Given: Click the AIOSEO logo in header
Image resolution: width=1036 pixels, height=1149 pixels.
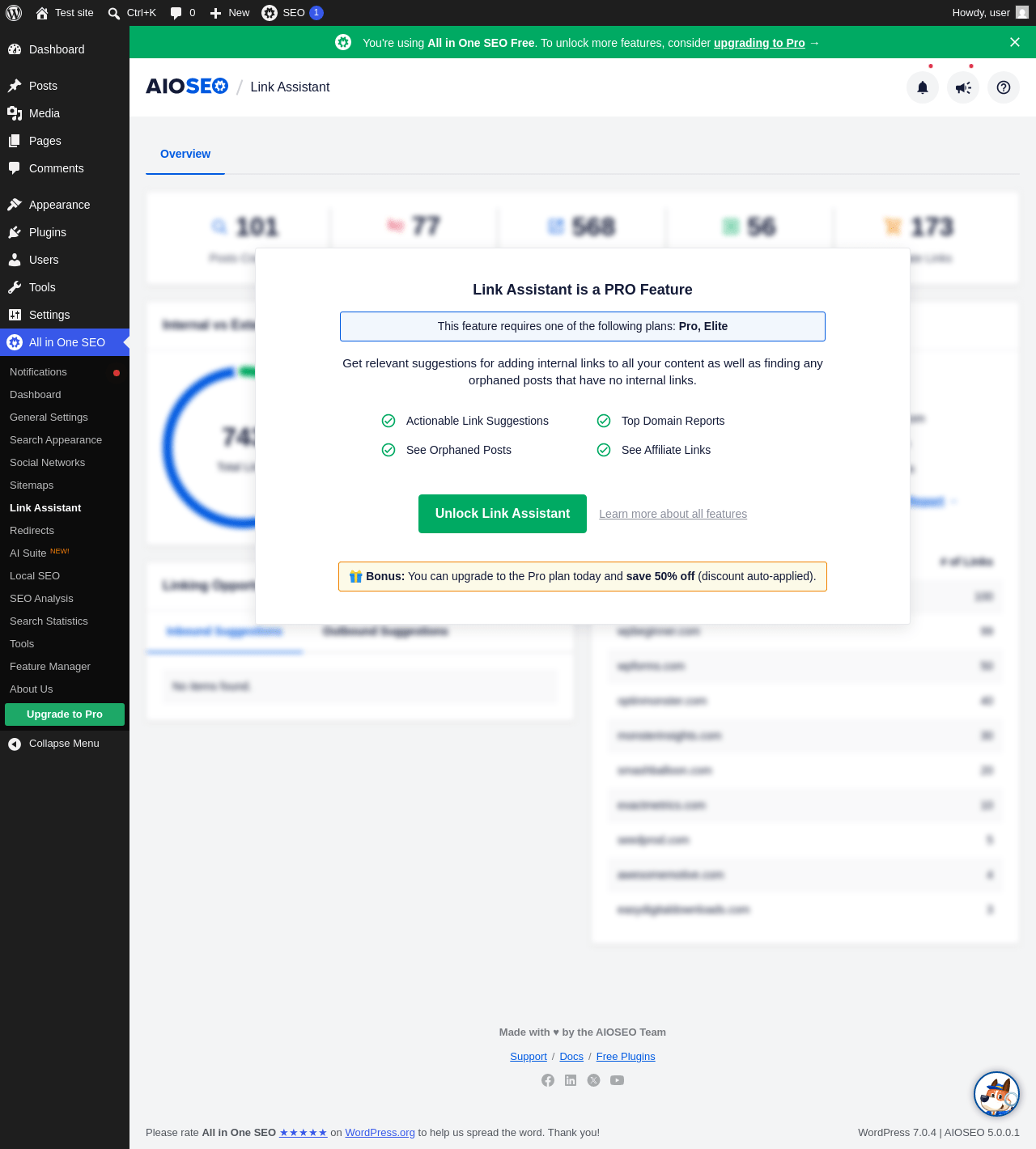Looking at the screenshot, I should coord(187,87).
